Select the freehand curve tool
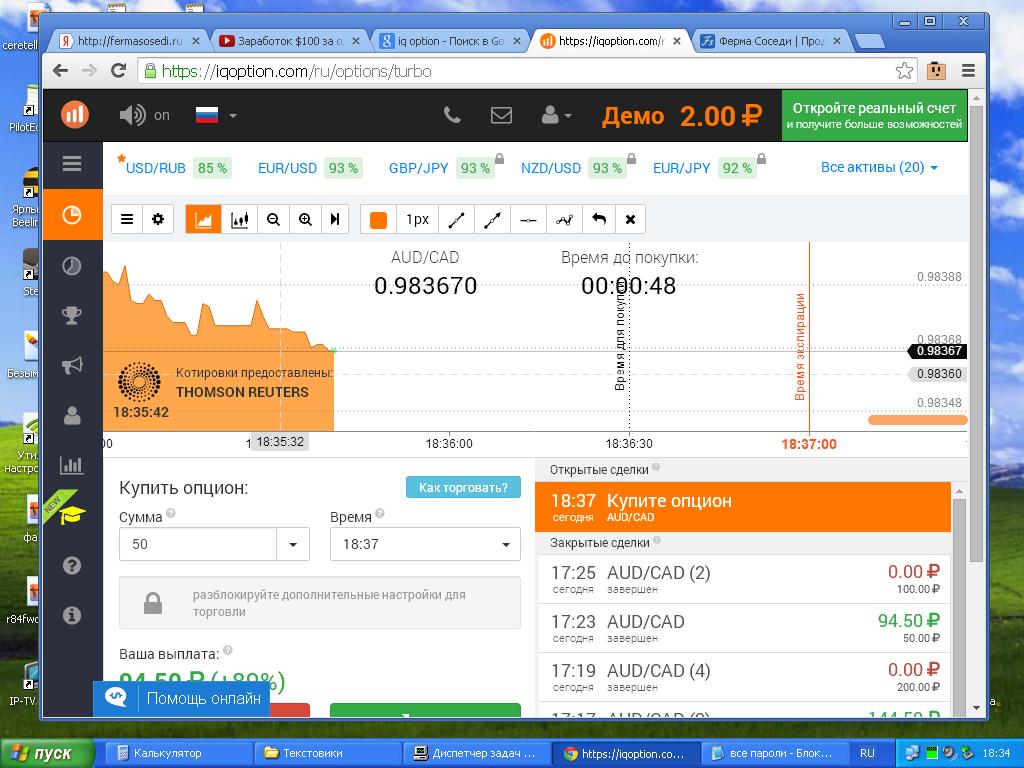Image resolution: width=1024 pixels, height=768 pixels. [x=564, y=219]
